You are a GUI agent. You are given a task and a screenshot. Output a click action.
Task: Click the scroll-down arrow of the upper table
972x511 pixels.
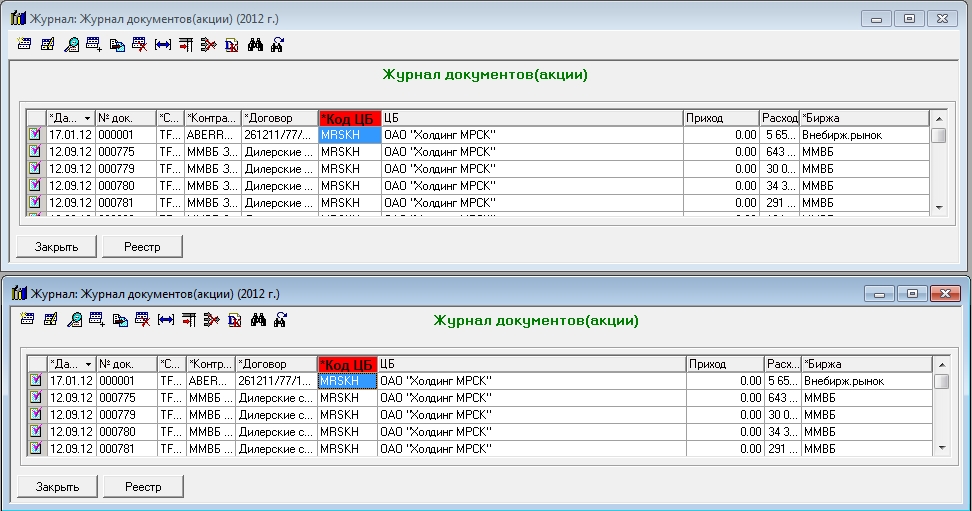938,205
